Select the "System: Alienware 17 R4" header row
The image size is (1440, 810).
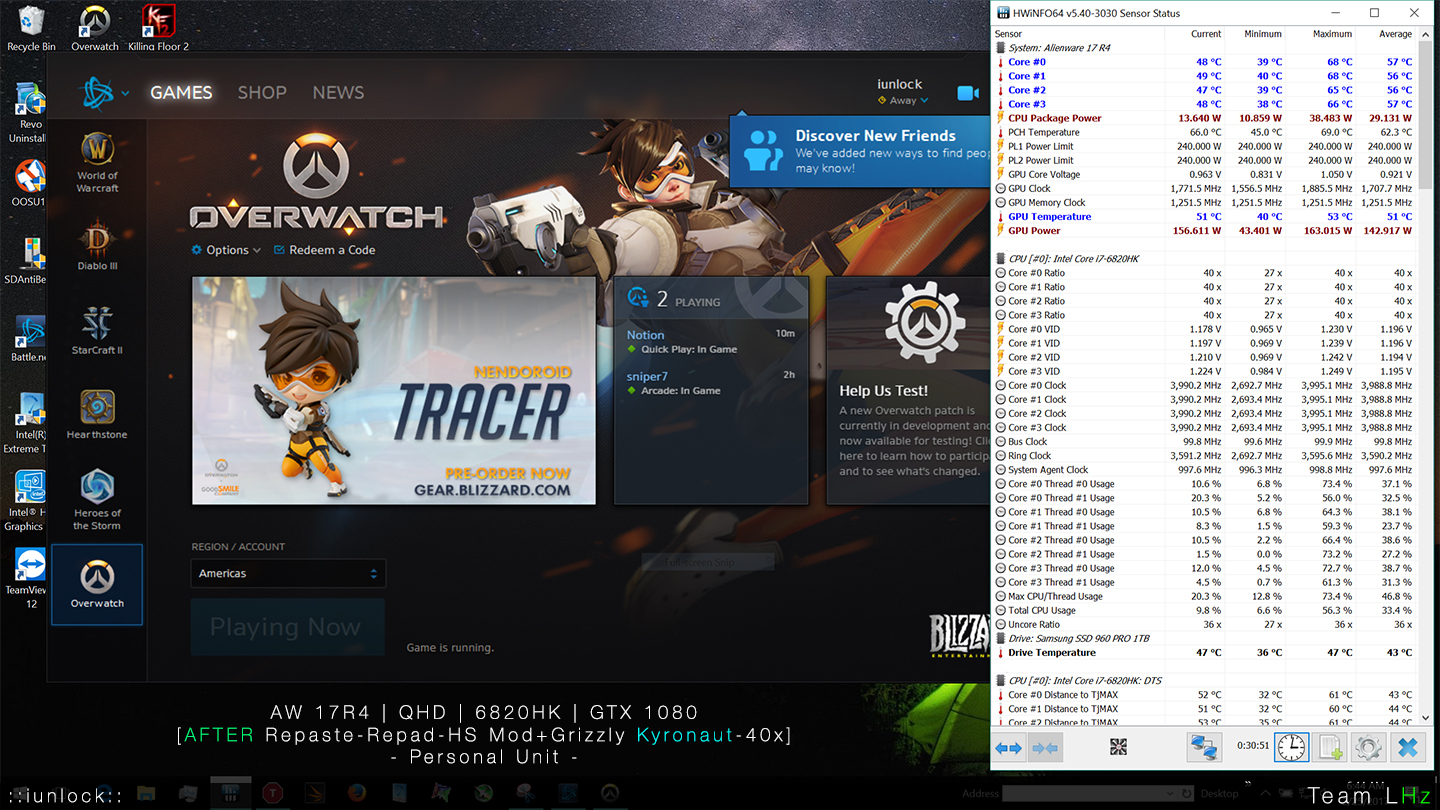click(1204, 48)
